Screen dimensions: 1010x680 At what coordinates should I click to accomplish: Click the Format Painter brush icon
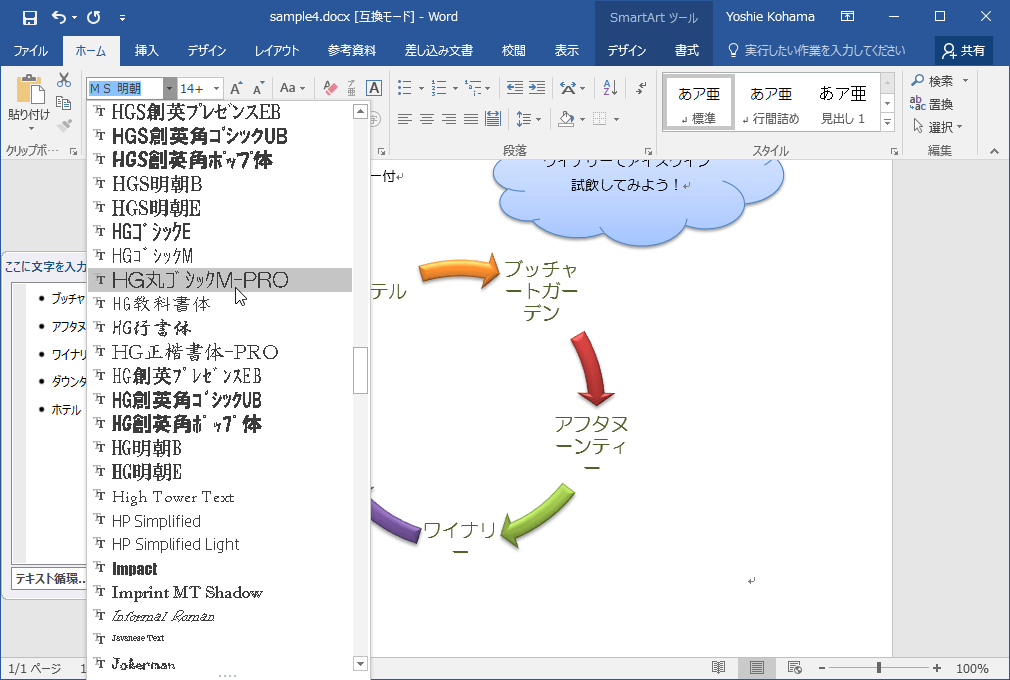pyautogui.click(x=64, y=126)
